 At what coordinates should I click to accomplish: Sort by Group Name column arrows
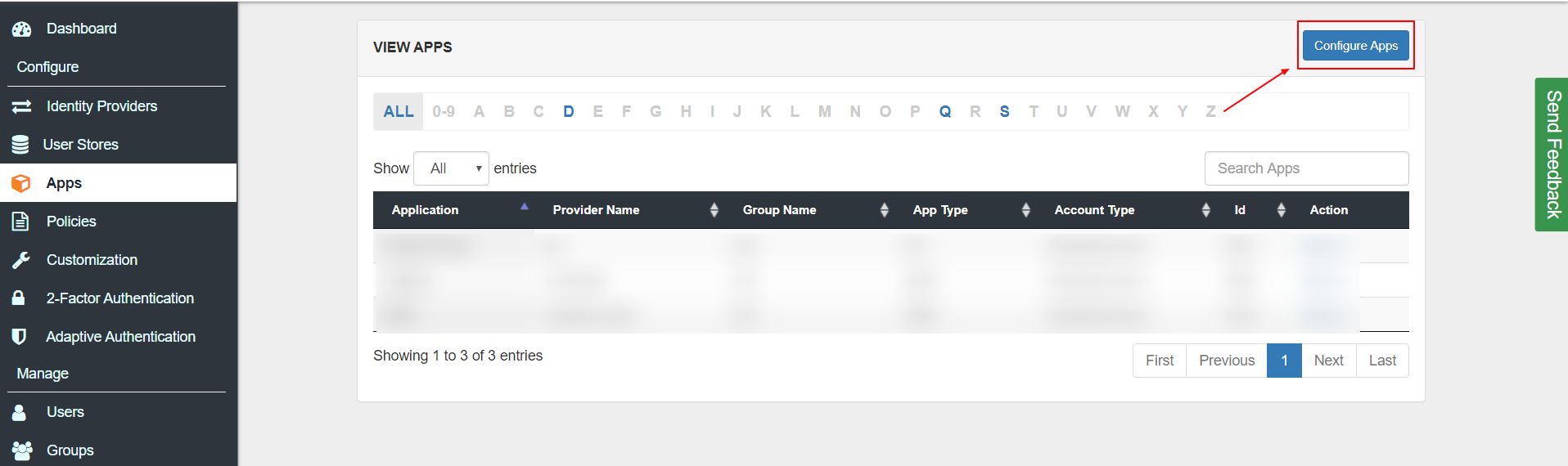[x=885, y=210]
